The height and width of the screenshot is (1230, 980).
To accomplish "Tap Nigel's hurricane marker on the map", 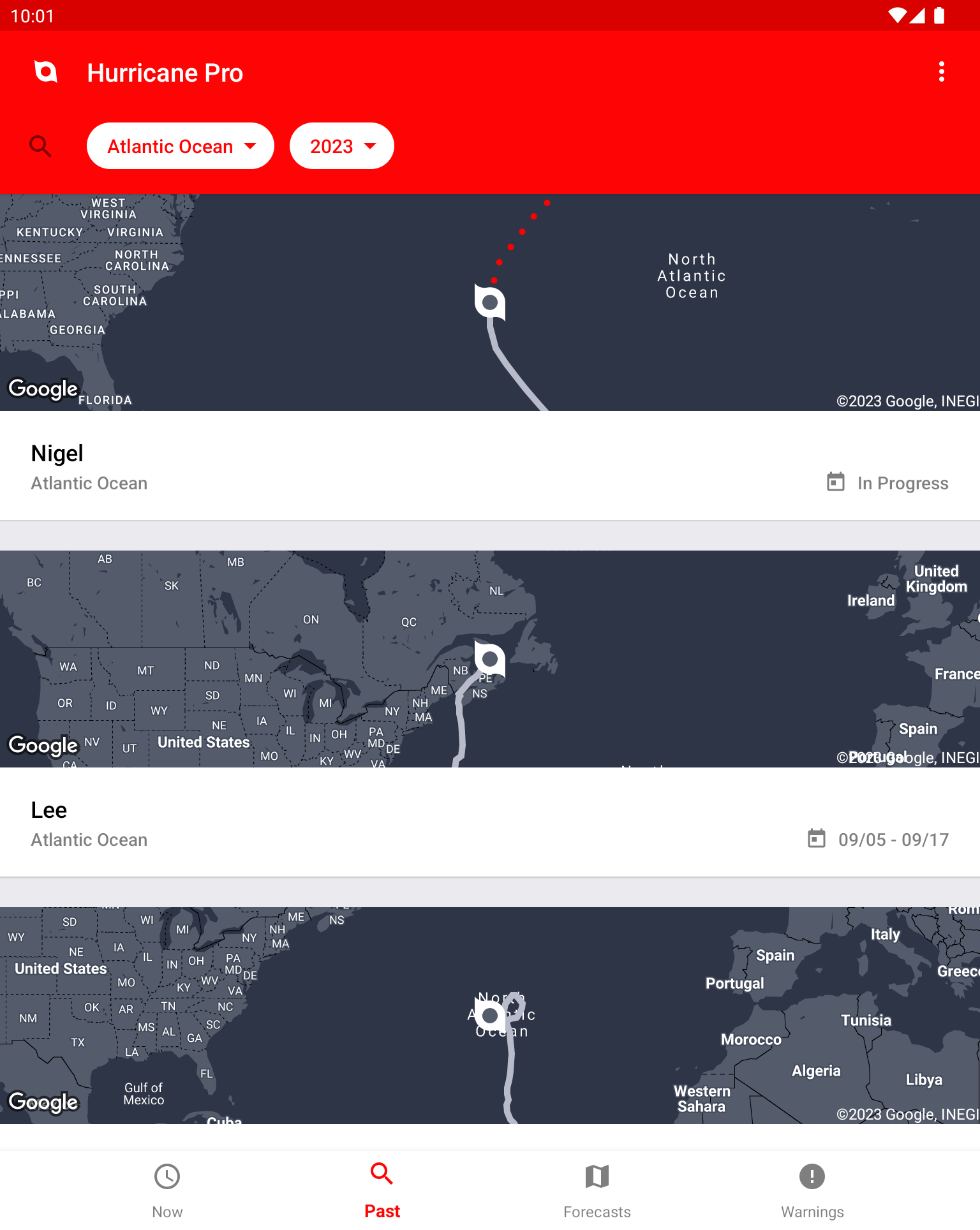I will coord(490,302).
